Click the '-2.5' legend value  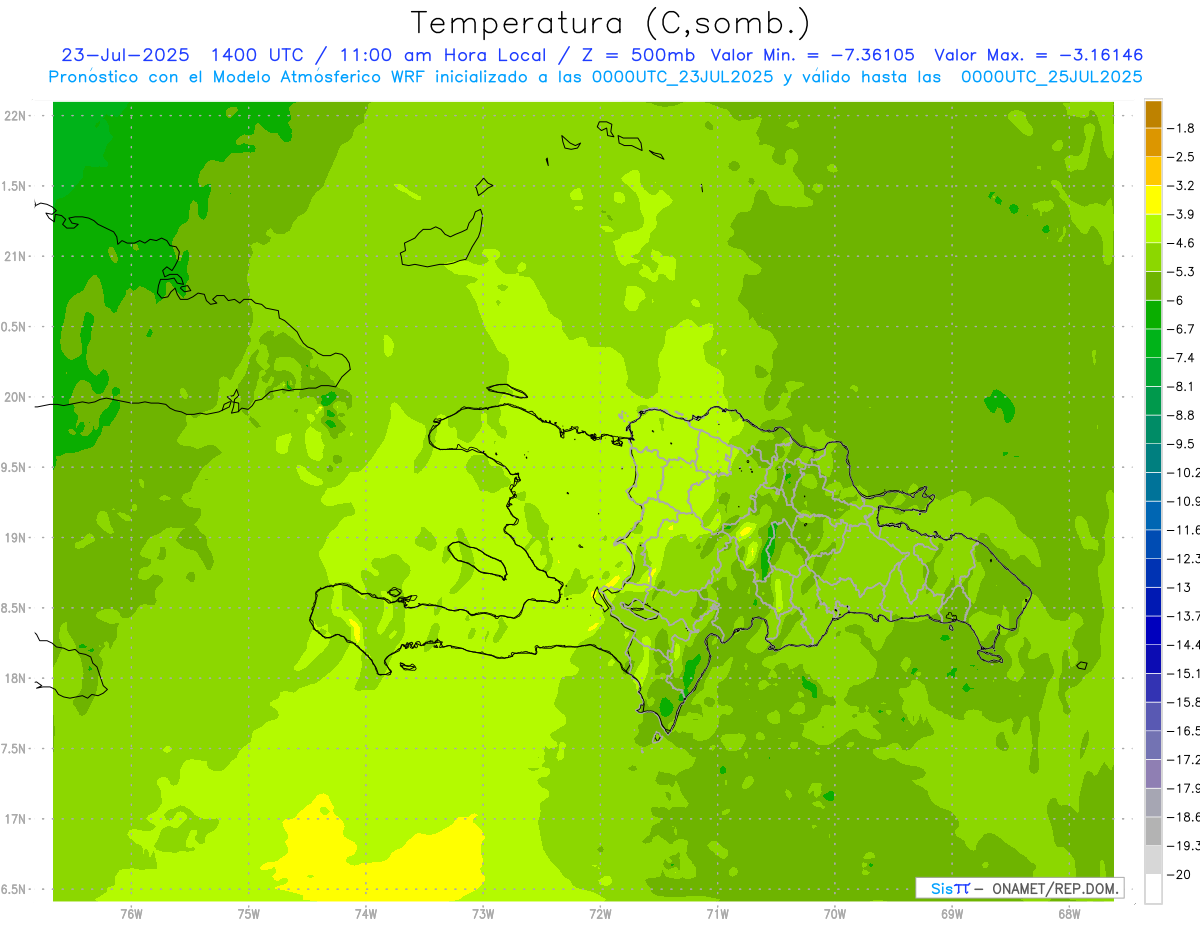pos(1182,157)
